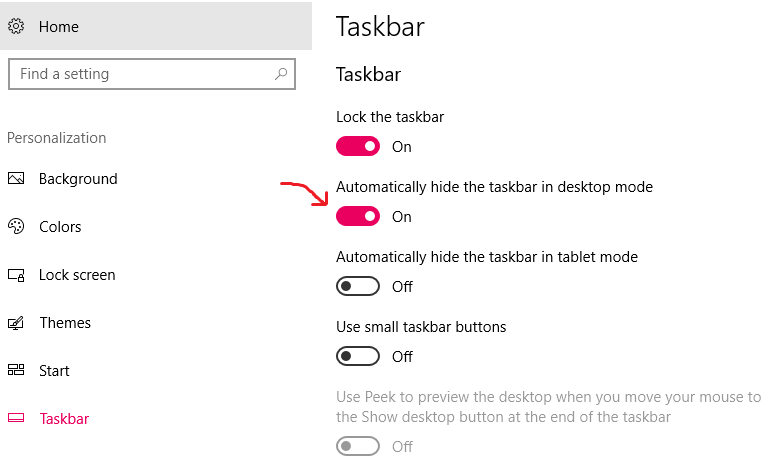Focus the Find a setting field
Screen dimensions: 781x467
pos(152,74)
